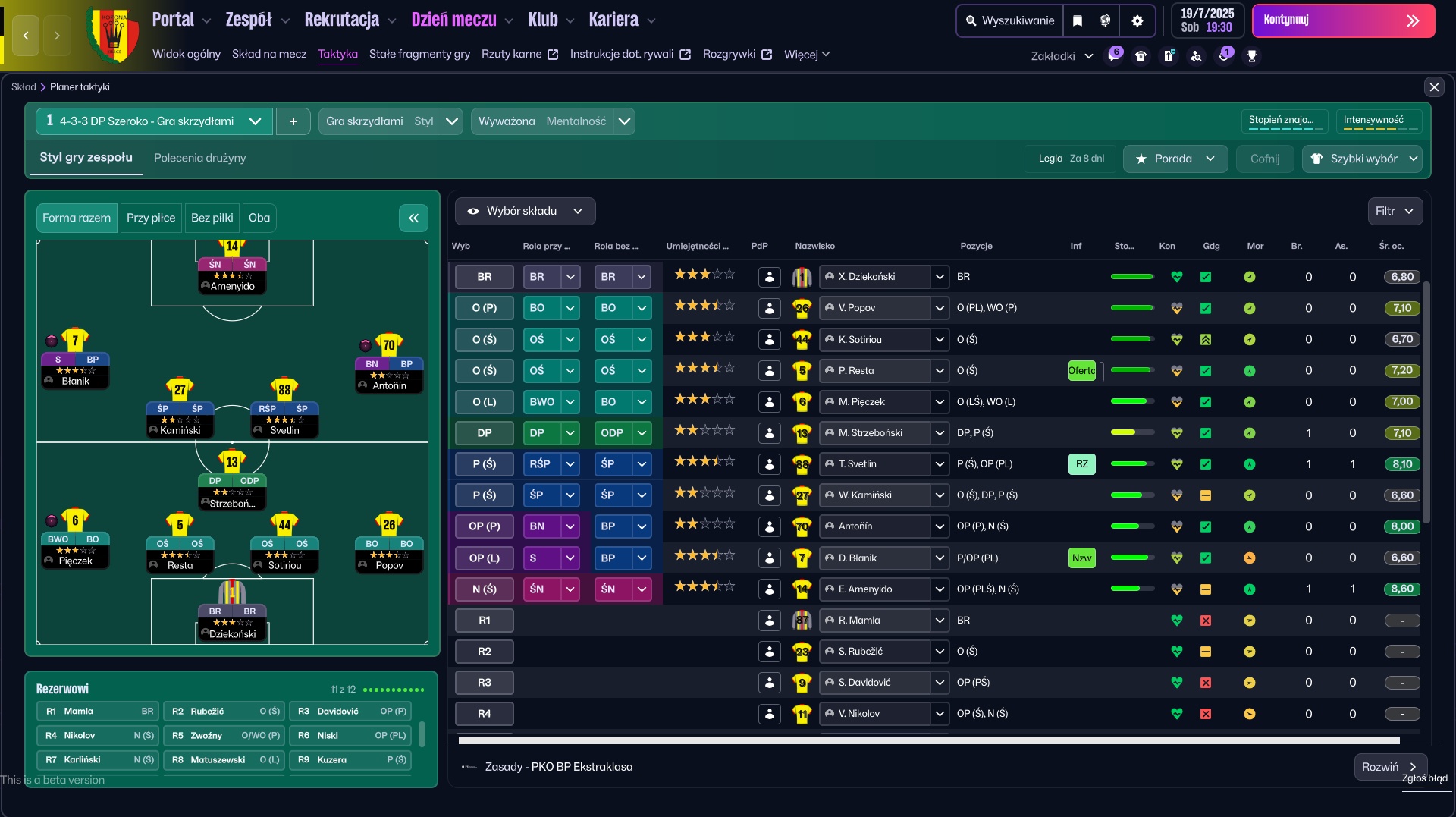The image size is (1456, 817).
Task: Open the Dzień meczu menu
Action: [453, 20]
